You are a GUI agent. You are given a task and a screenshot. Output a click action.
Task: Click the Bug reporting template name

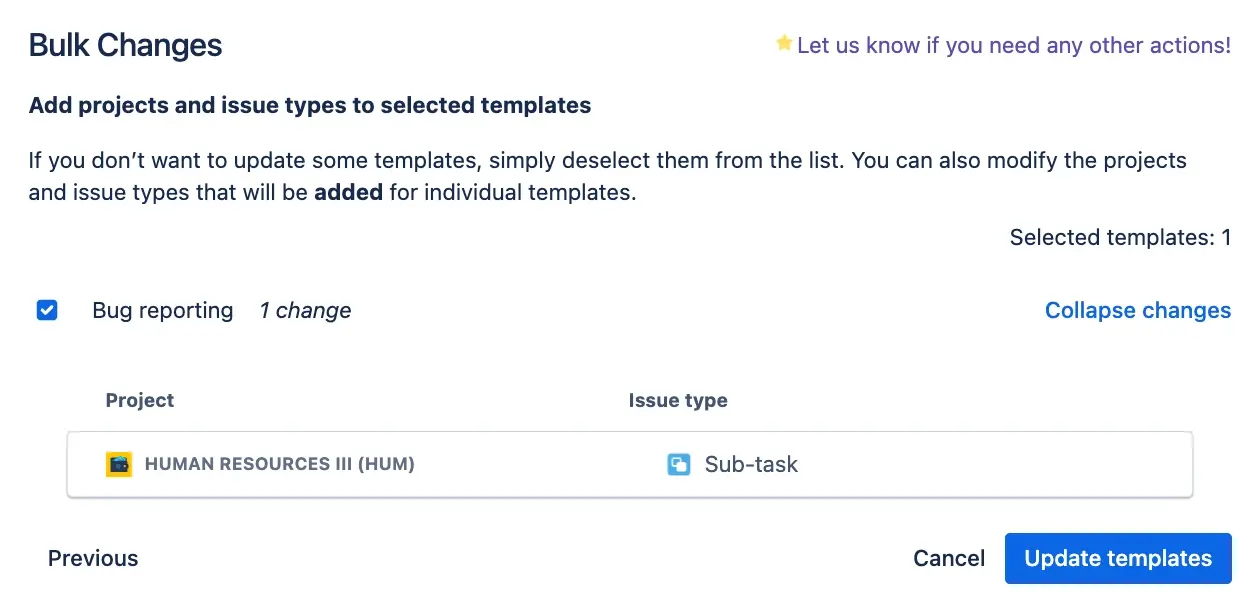[162, 310]
